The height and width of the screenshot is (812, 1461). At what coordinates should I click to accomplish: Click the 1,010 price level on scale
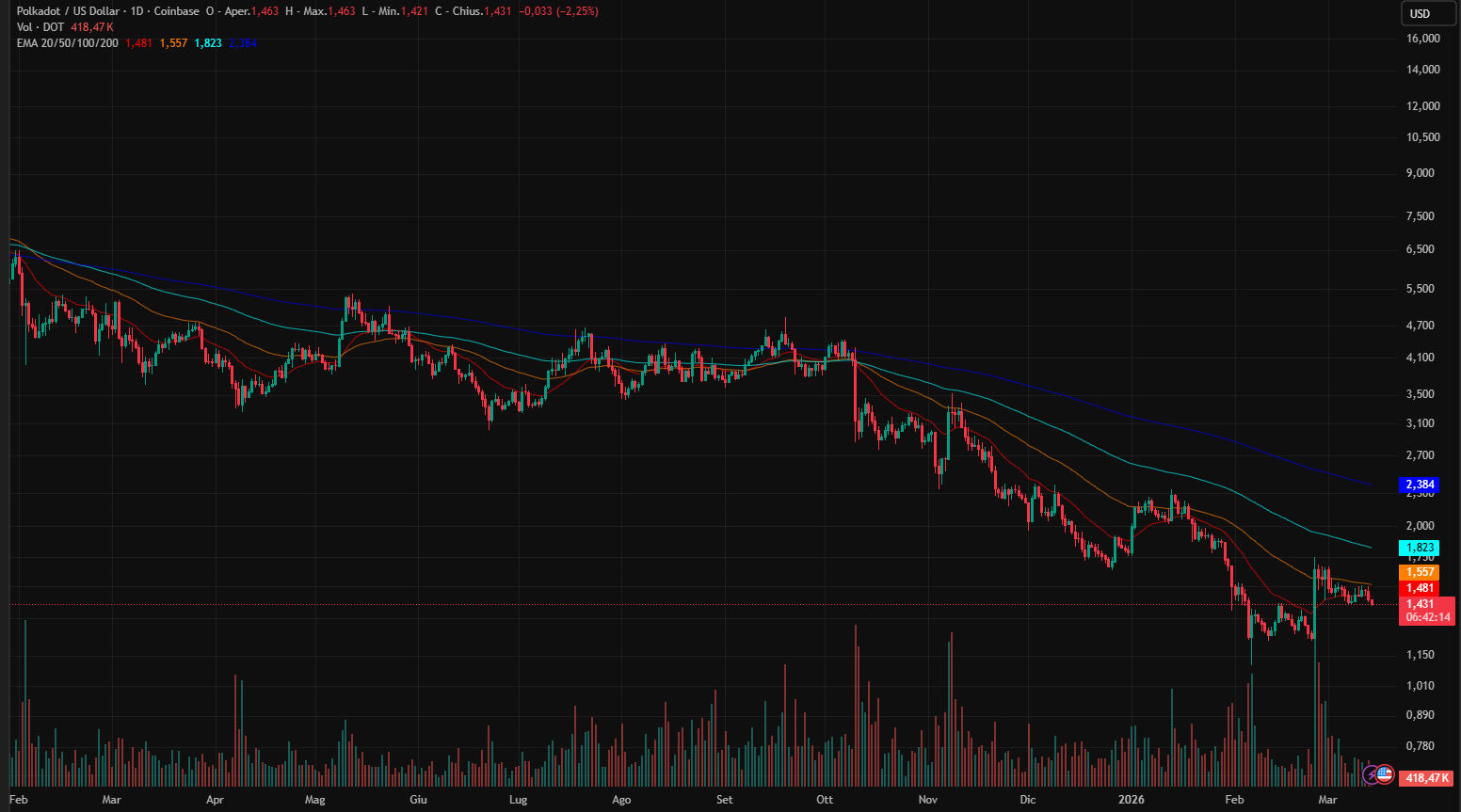(x=1421, y=686)
